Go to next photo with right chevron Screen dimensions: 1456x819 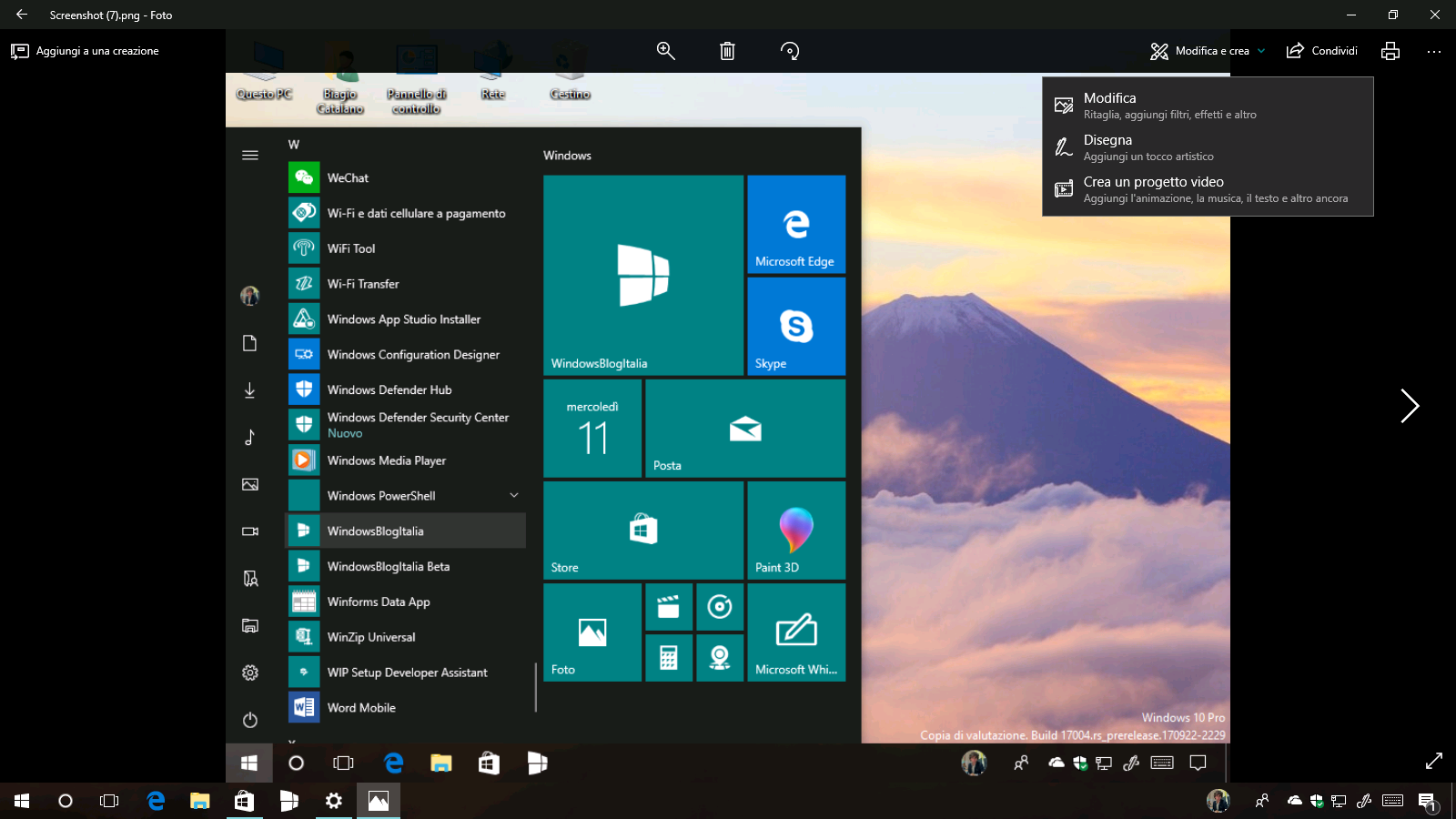point(1410,406)
